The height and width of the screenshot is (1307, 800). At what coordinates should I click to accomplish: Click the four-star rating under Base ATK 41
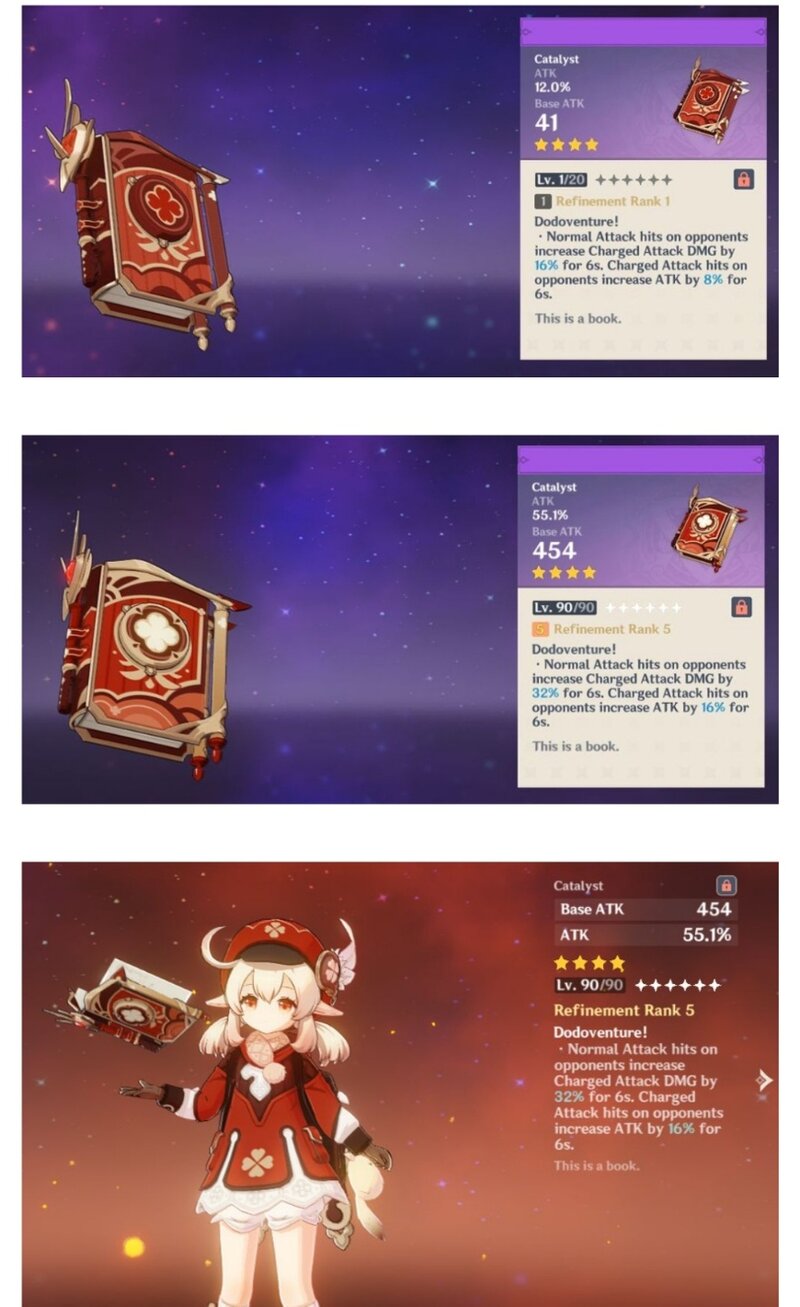[x=566, y=145]
